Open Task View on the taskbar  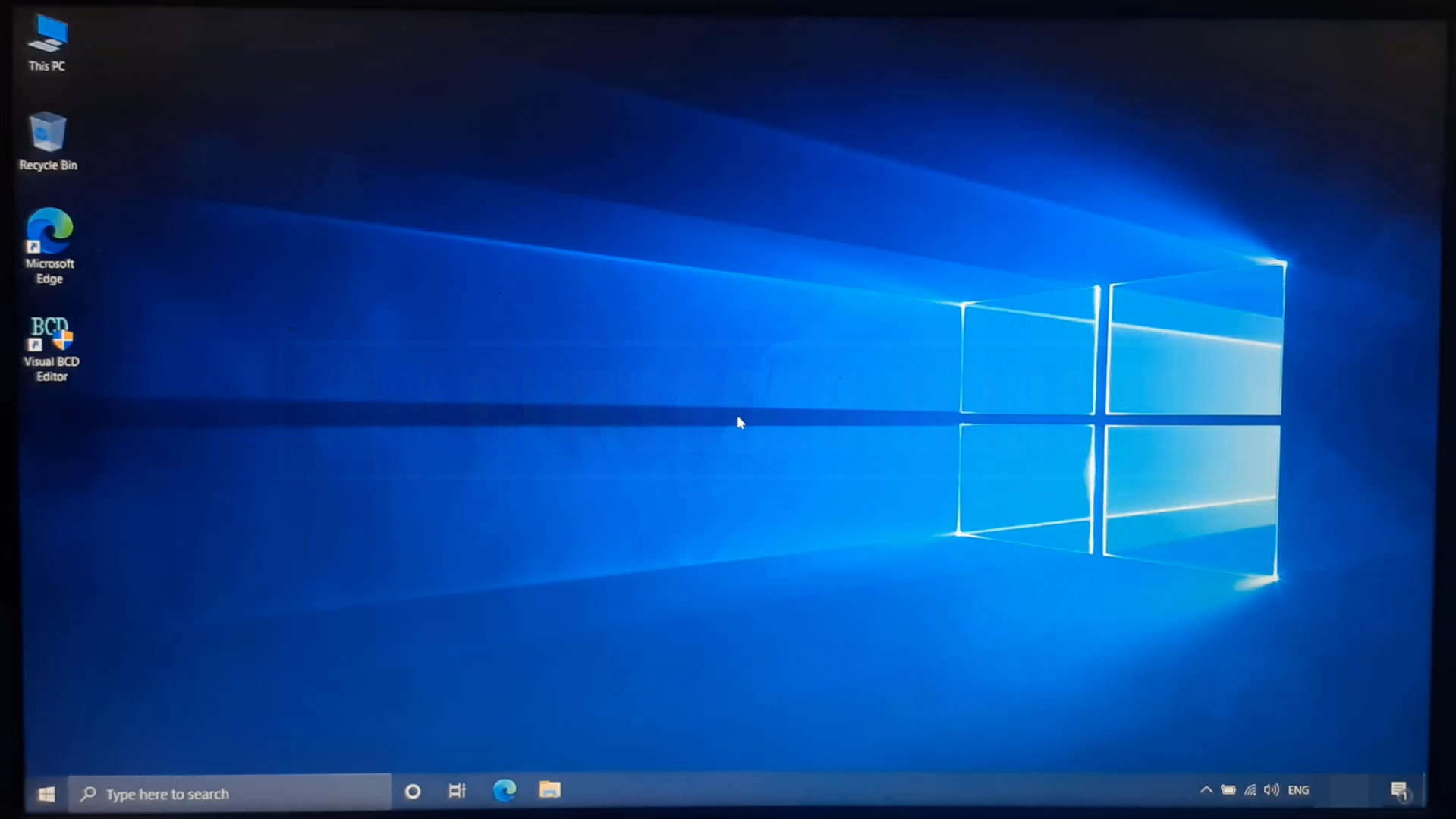[457, 791]
